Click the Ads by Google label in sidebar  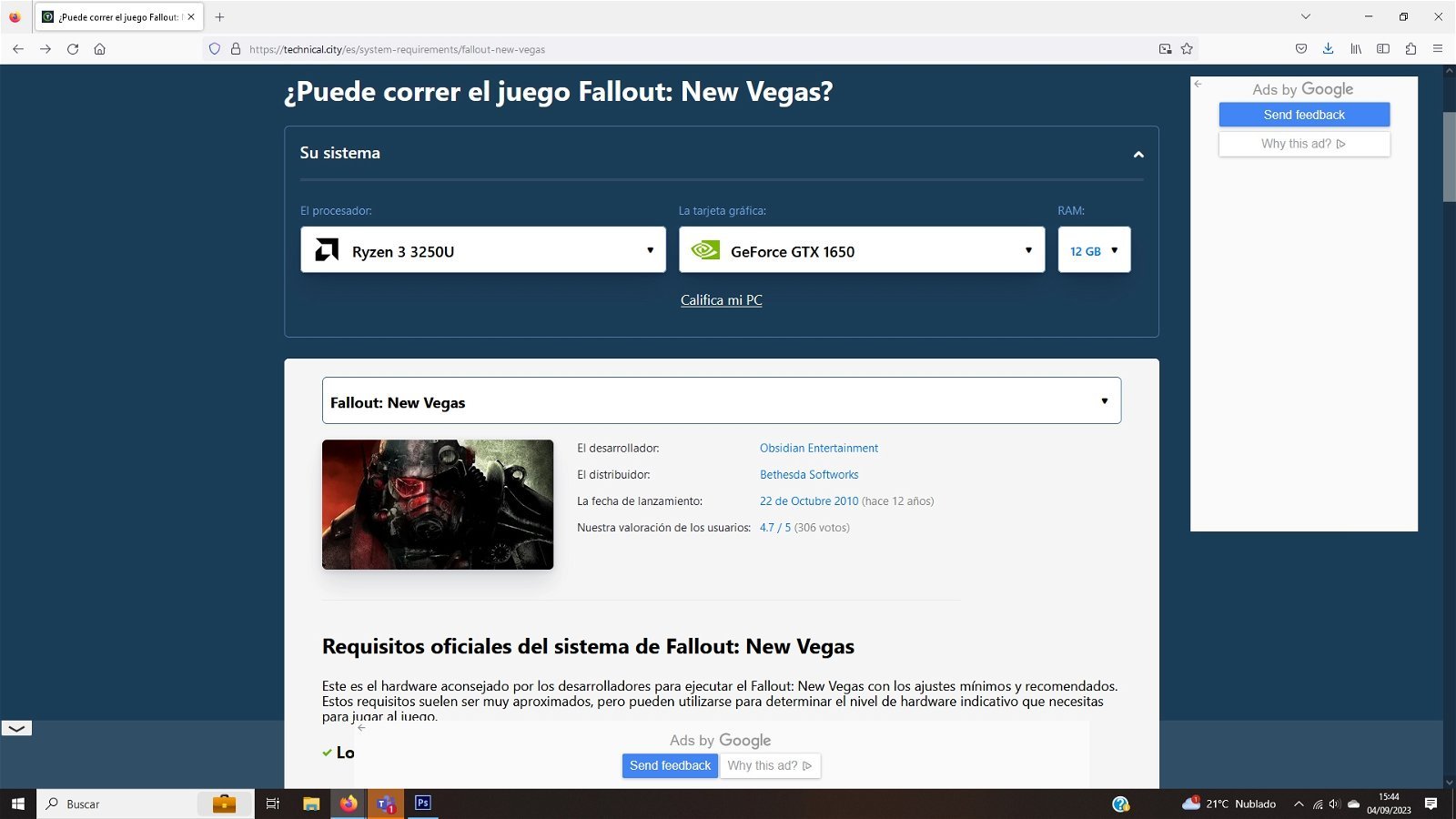tap(1303, 89)
